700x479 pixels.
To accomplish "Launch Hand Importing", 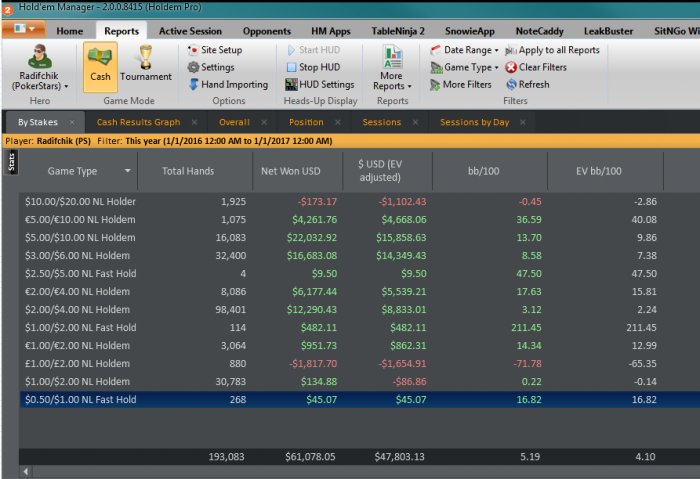I will [227, 85].
